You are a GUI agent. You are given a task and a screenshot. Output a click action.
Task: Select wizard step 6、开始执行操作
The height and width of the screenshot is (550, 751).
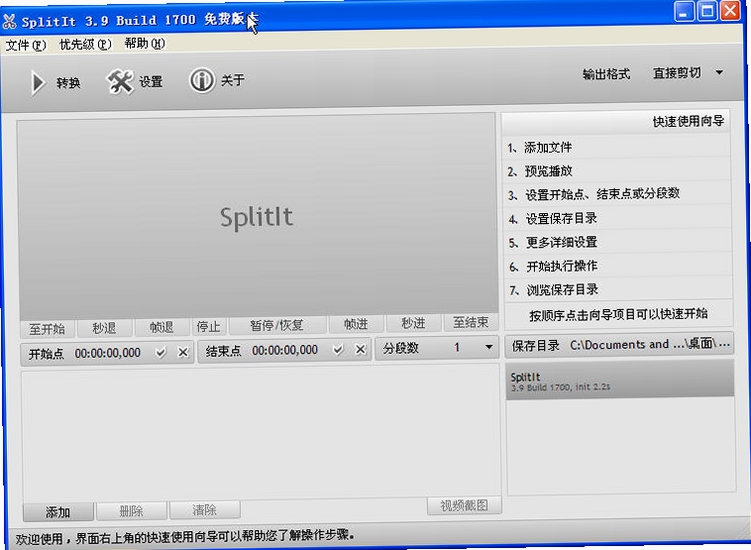point(619,265)
